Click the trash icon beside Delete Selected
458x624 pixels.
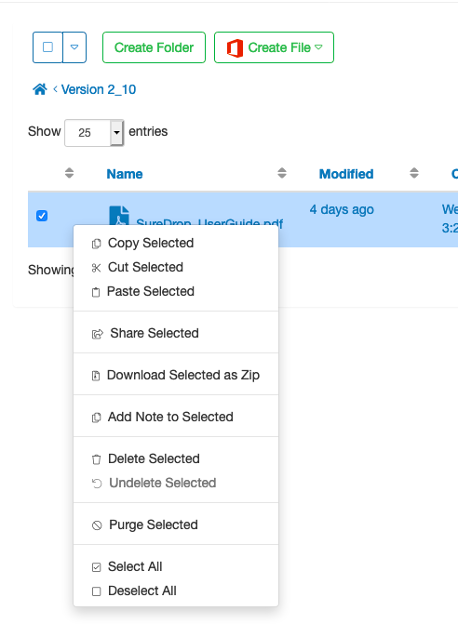(96, 459)
